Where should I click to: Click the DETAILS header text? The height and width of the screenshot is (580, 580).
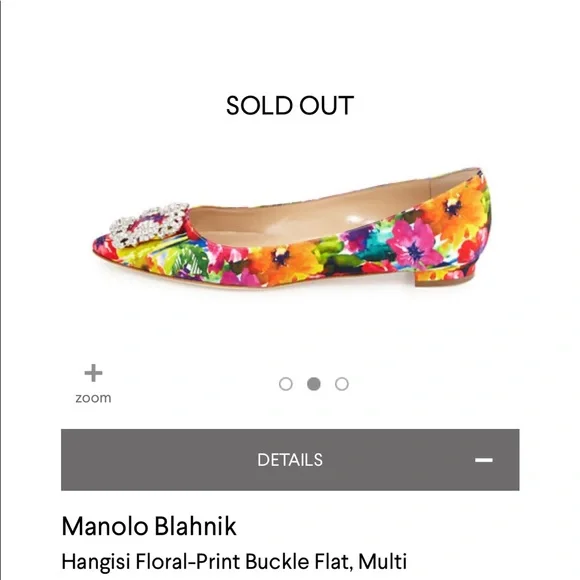pos(290,460)
